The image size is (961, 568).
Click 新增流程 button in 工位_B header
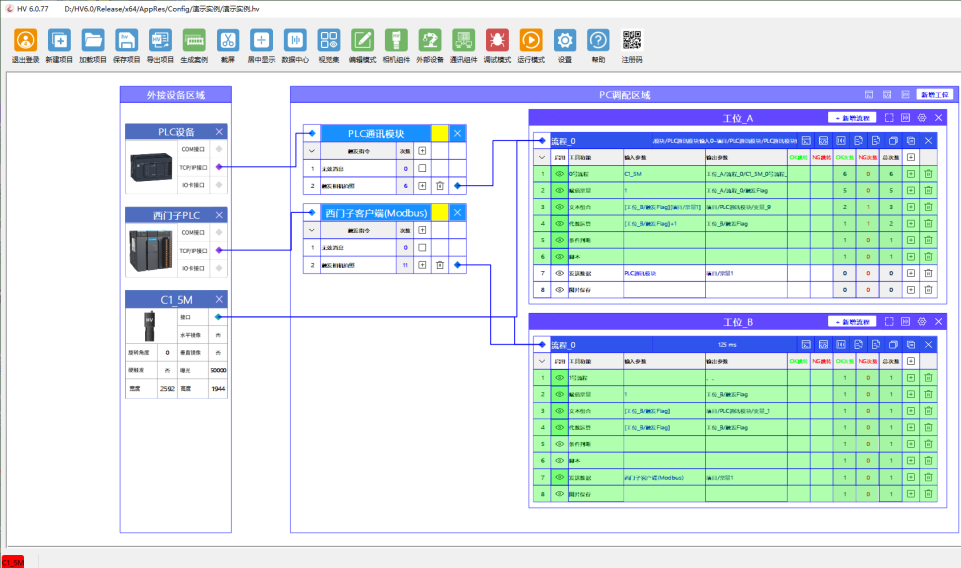(x=852, y=322)
